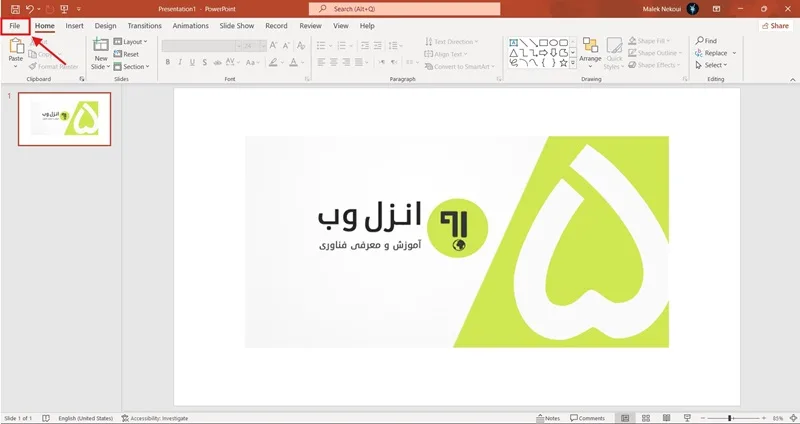800x424 pixels.
Task: Click in the Search box
Action: (x=405, y=9)
